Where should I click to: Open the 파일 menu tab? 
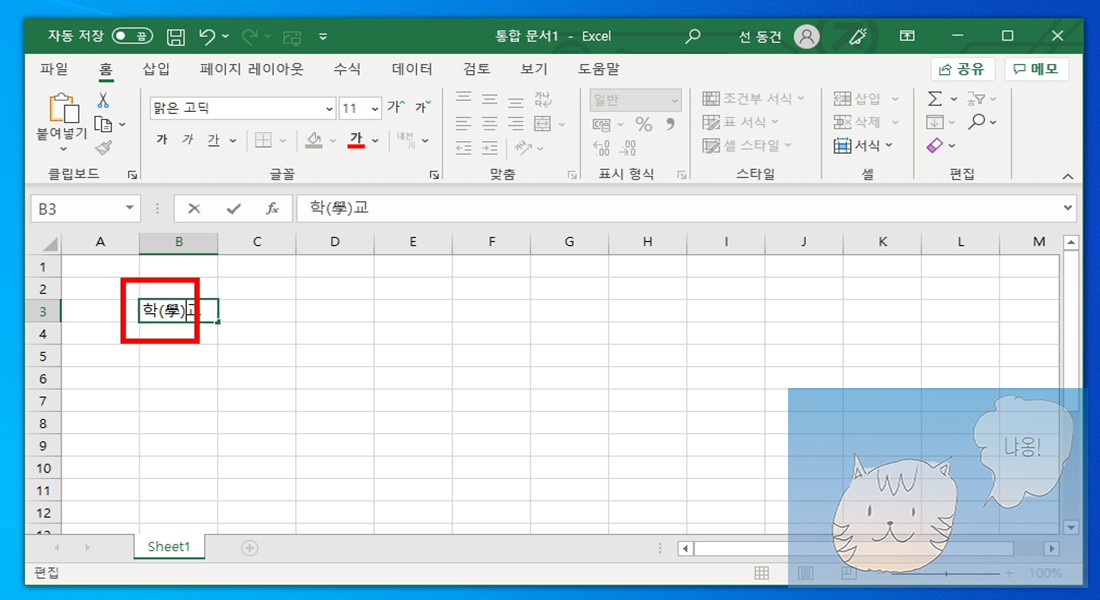[x=54, y=69]
